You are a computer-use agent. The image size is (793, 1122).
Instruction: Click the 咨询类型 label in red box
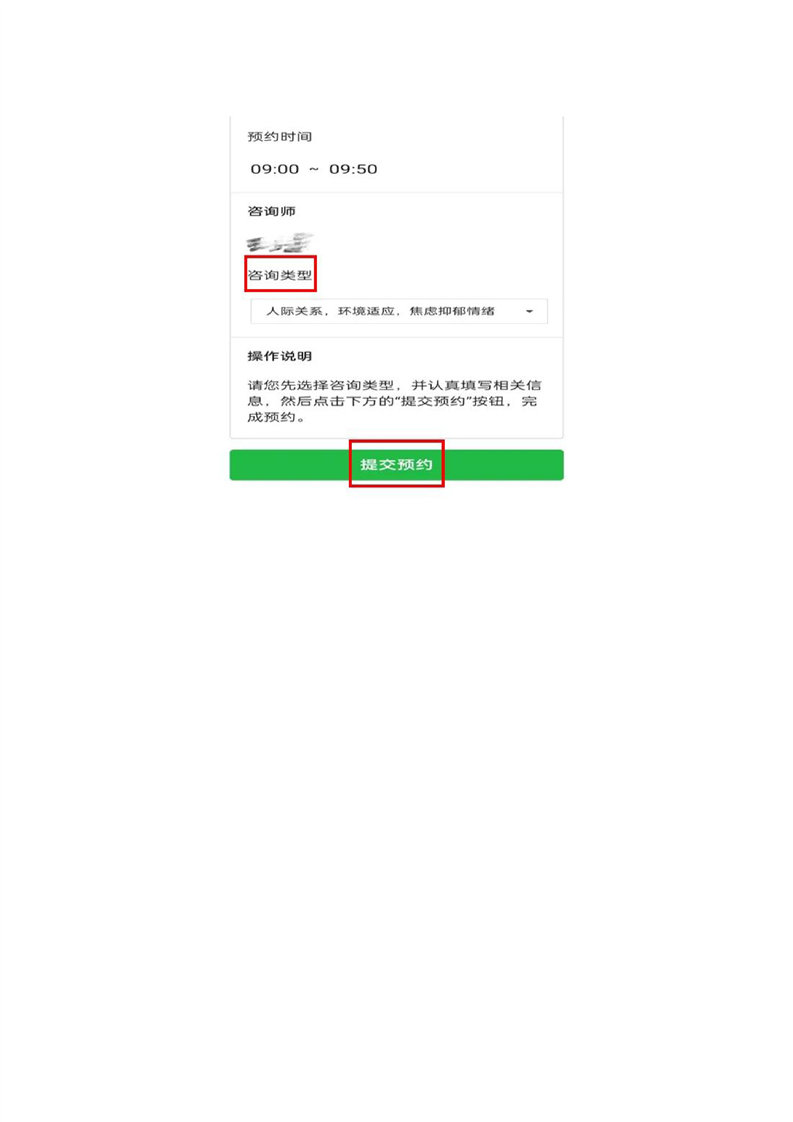pyautogui.click(x=280, y=275)
